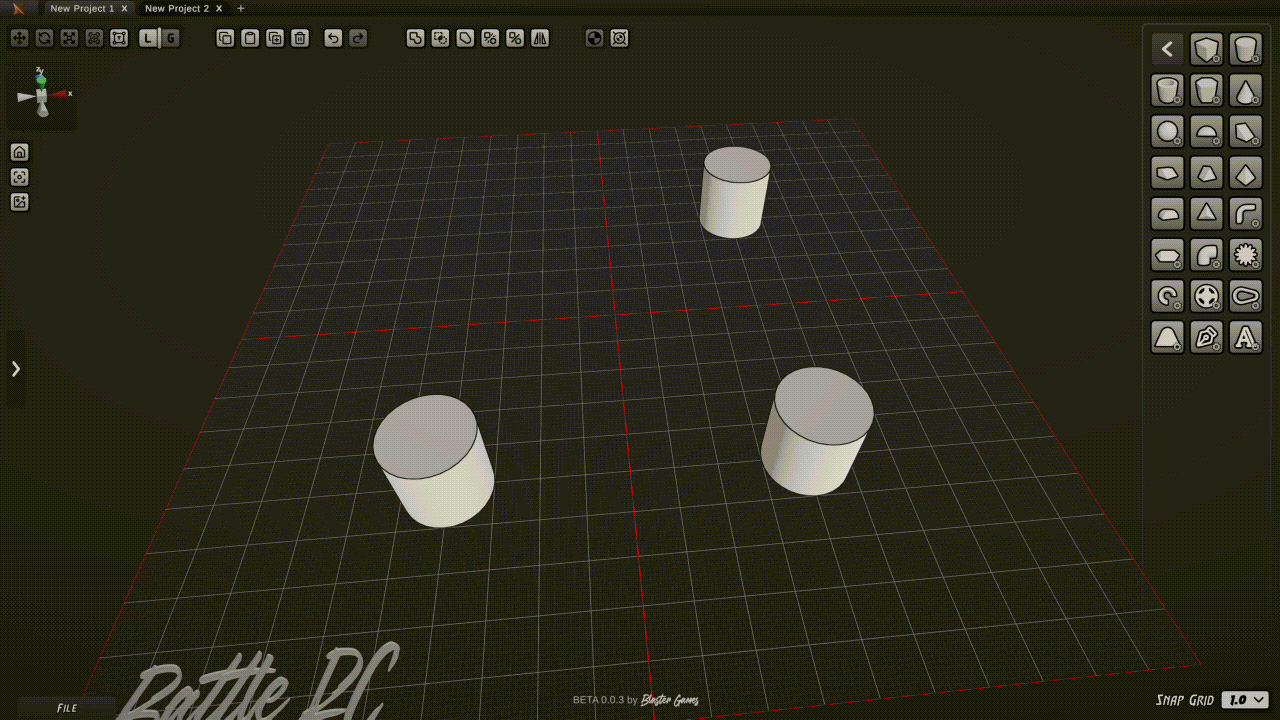Click the Undo arrow
Viewport: 1280px width, 720px height.
tap(333, 38)
